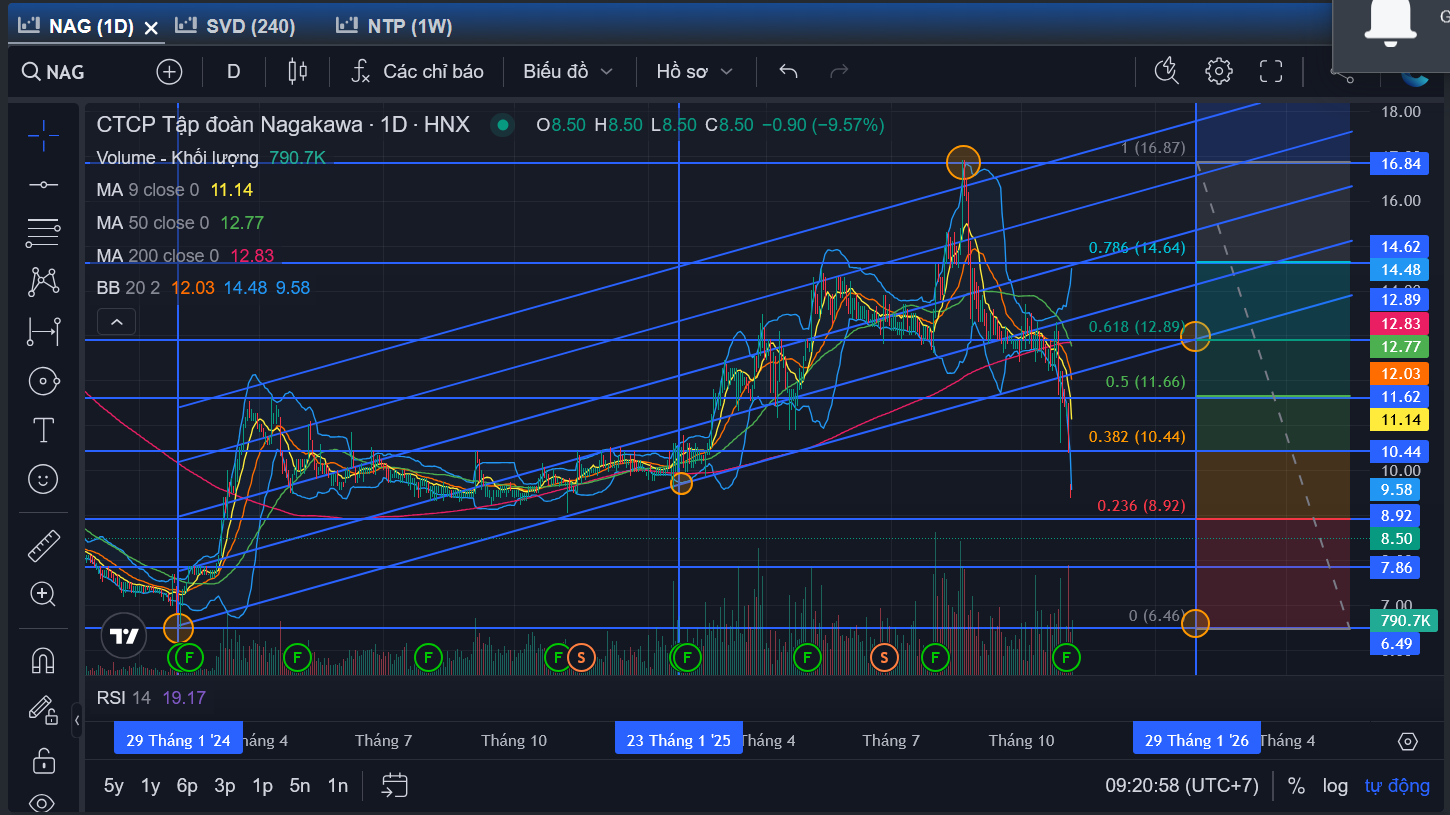Open the D time interval selector

[x=234, y=71]
